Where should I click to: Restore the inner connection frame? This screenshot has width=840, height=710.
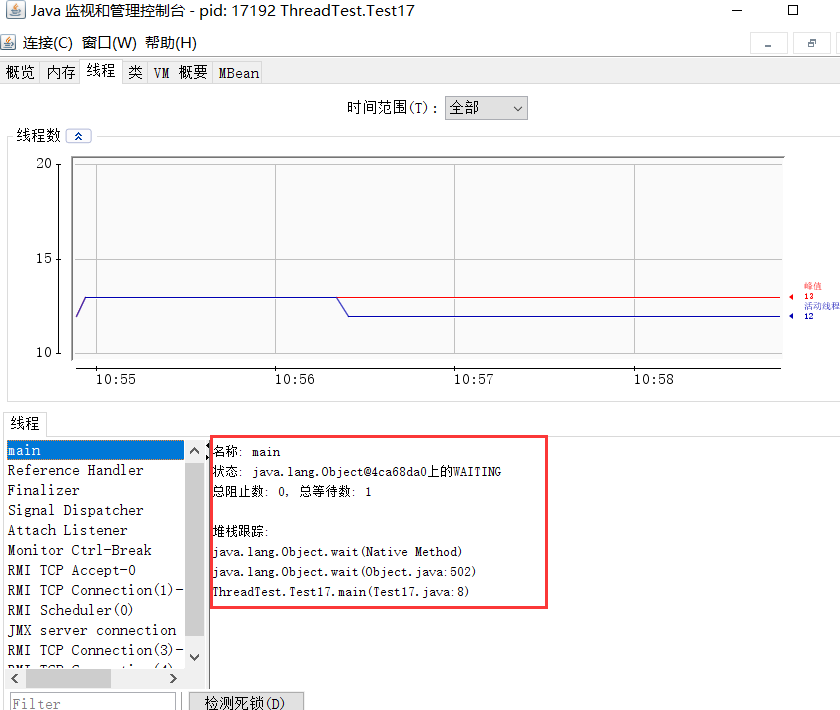(x=812, y=43)
